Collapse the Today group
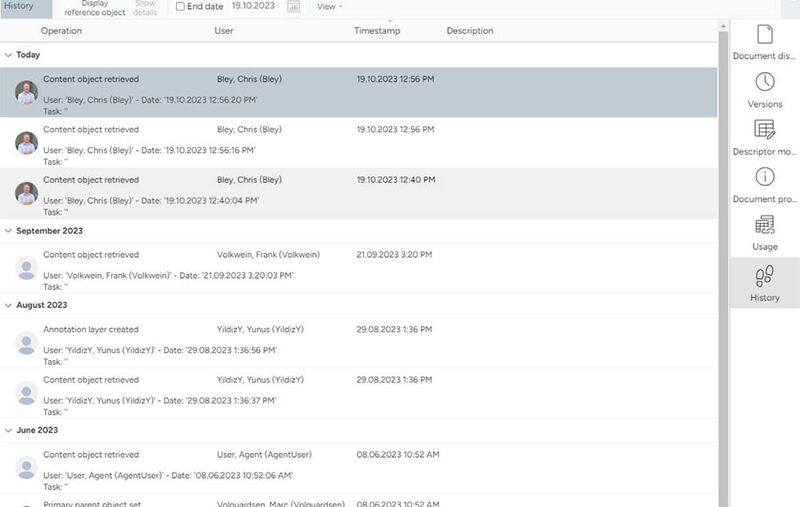The image size is (800, 507). click(x=8, y=55)
